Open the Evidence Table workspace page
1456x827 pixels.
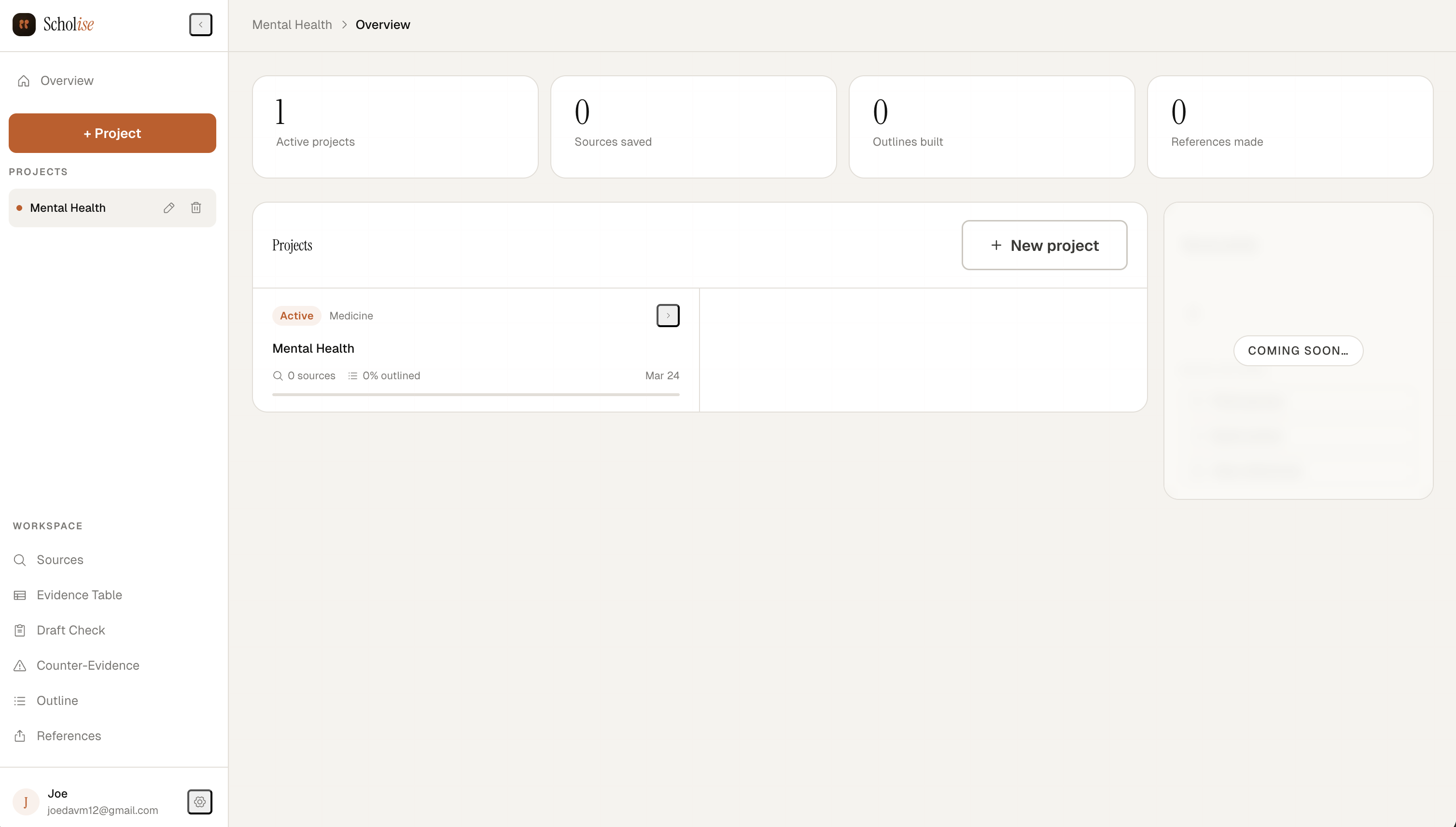[x=79, y=595]
